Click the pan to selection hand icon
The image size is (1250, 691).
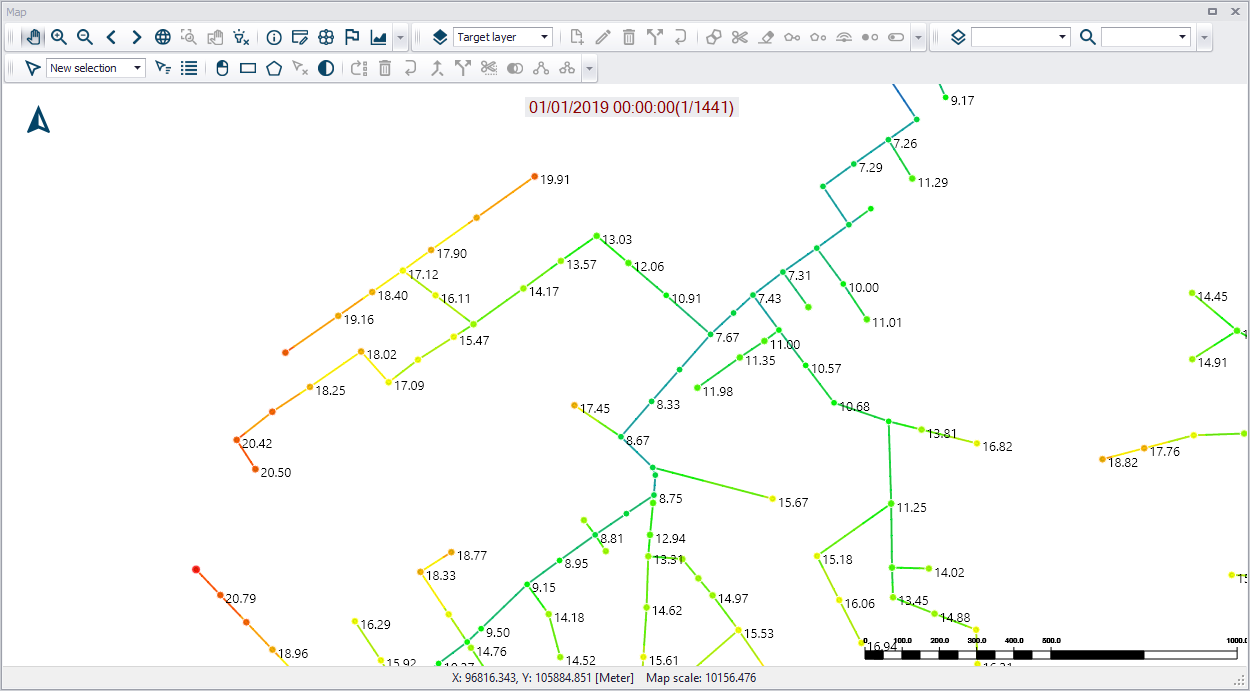215,37
